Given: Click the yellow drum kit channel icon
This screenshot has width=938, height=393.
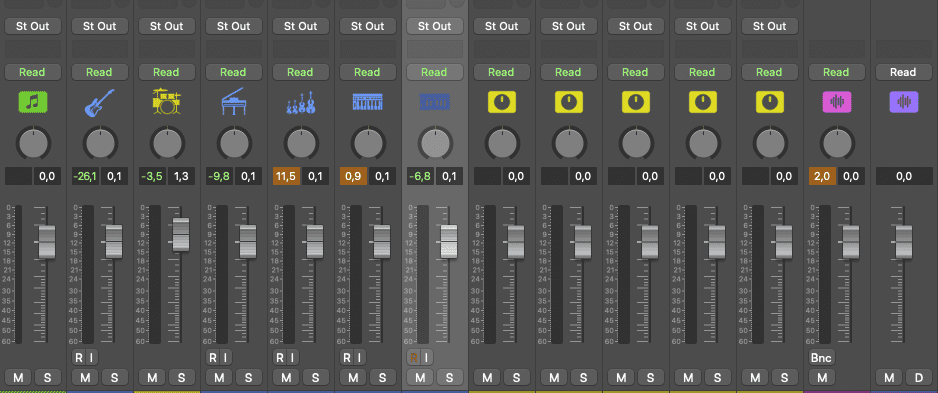Looking at the screenshot, I should tap(166, 102).
